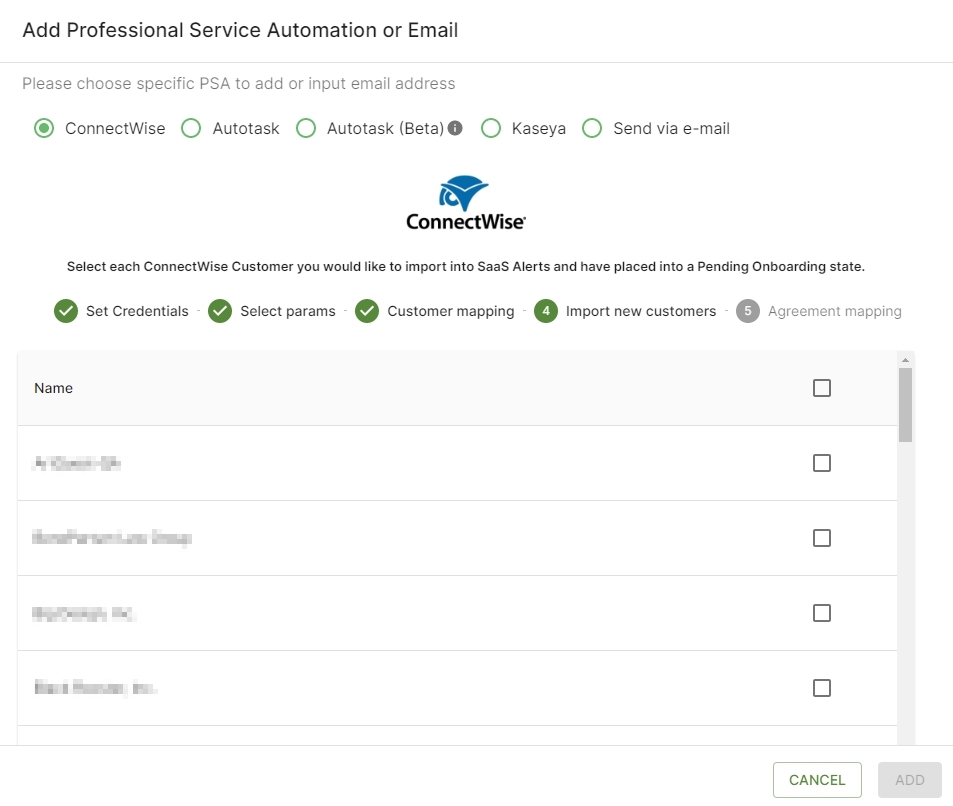Check the fourth customer row checkbox
Screen dimensions: 953x806
822,688
